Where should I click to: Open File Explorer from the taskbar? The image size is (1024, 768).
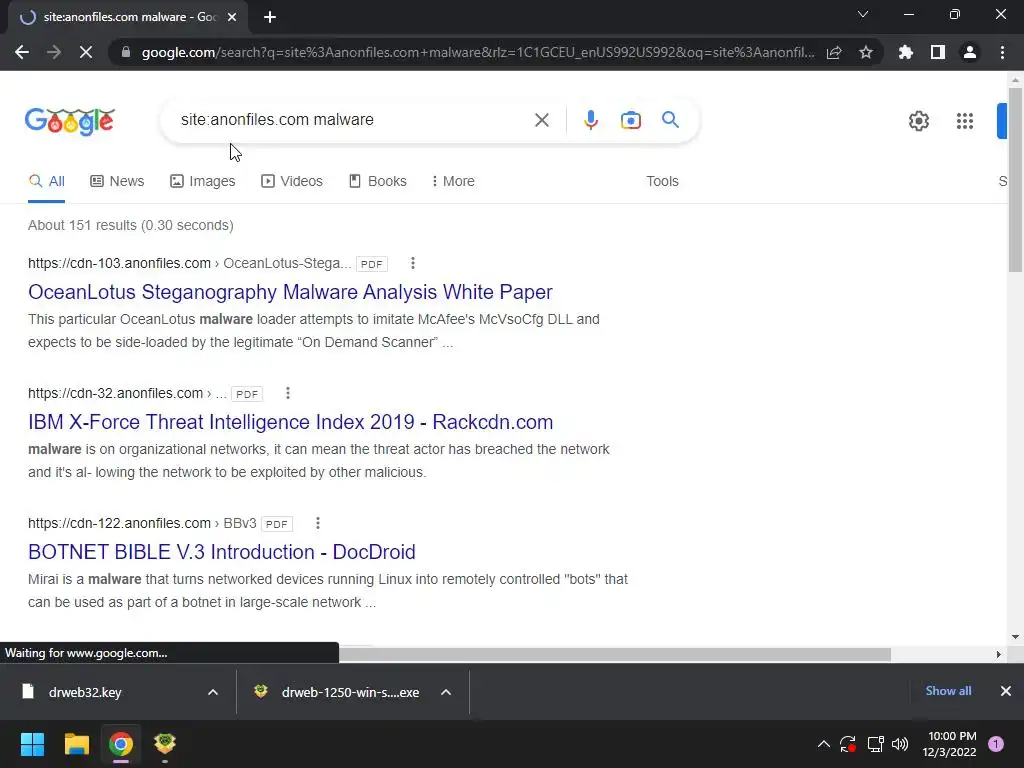click(x=76, y=744)
